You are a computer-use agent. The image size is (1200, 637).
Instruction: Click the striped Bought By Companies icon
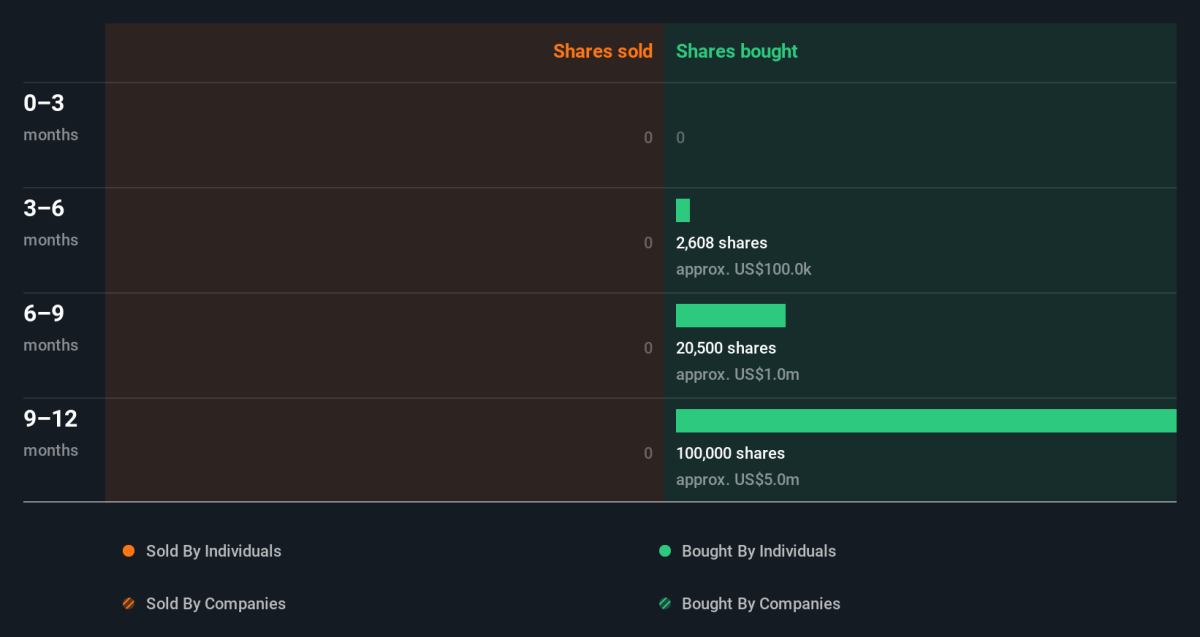tap(665, 604)
